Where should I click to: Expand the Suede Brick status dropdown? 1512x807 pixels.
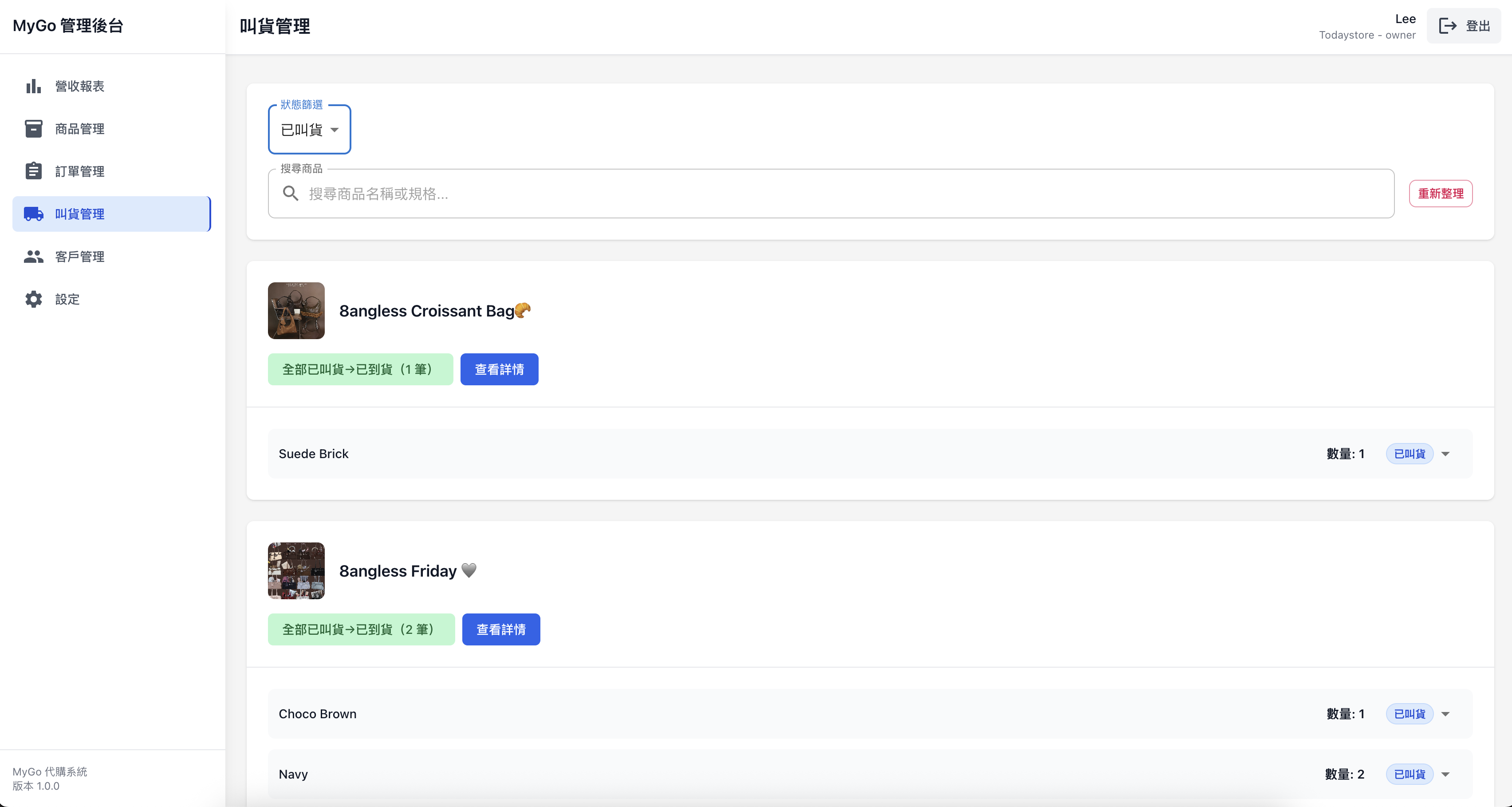[x=1446, y=454]
